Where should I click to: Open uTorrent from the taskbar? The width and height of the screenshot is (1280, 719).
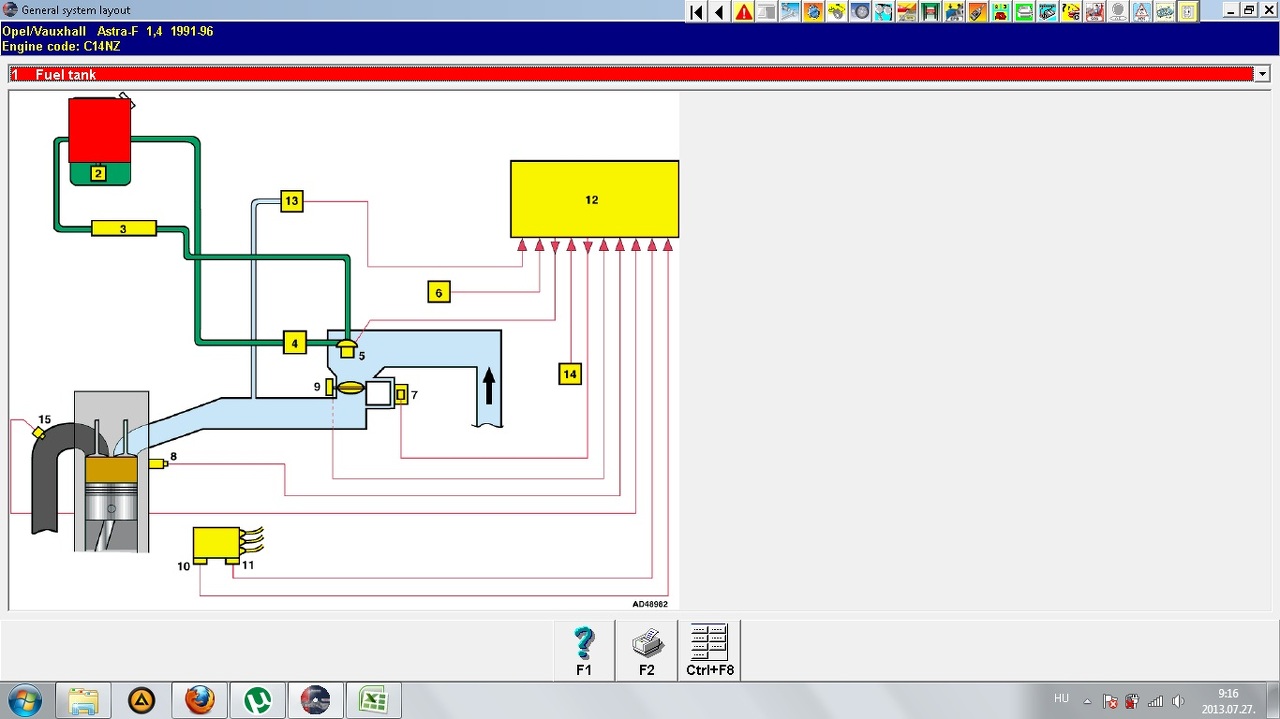pyautogui.click(x=257, y=700)
